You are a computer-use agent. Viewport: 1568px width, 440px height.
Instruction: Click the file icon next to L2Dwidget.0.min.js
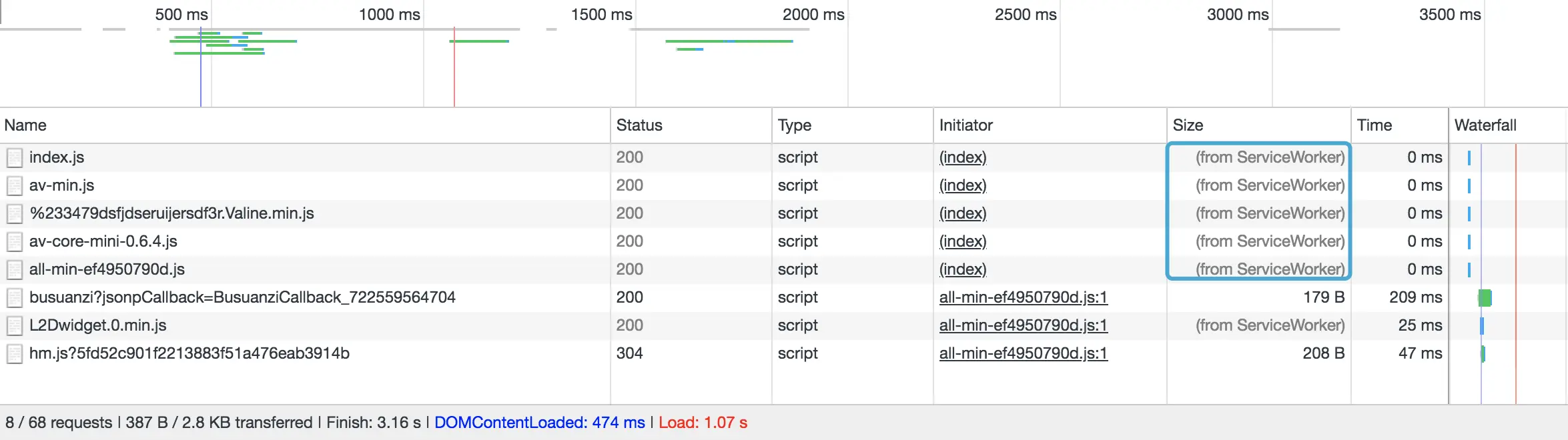[x=14, y=326]
